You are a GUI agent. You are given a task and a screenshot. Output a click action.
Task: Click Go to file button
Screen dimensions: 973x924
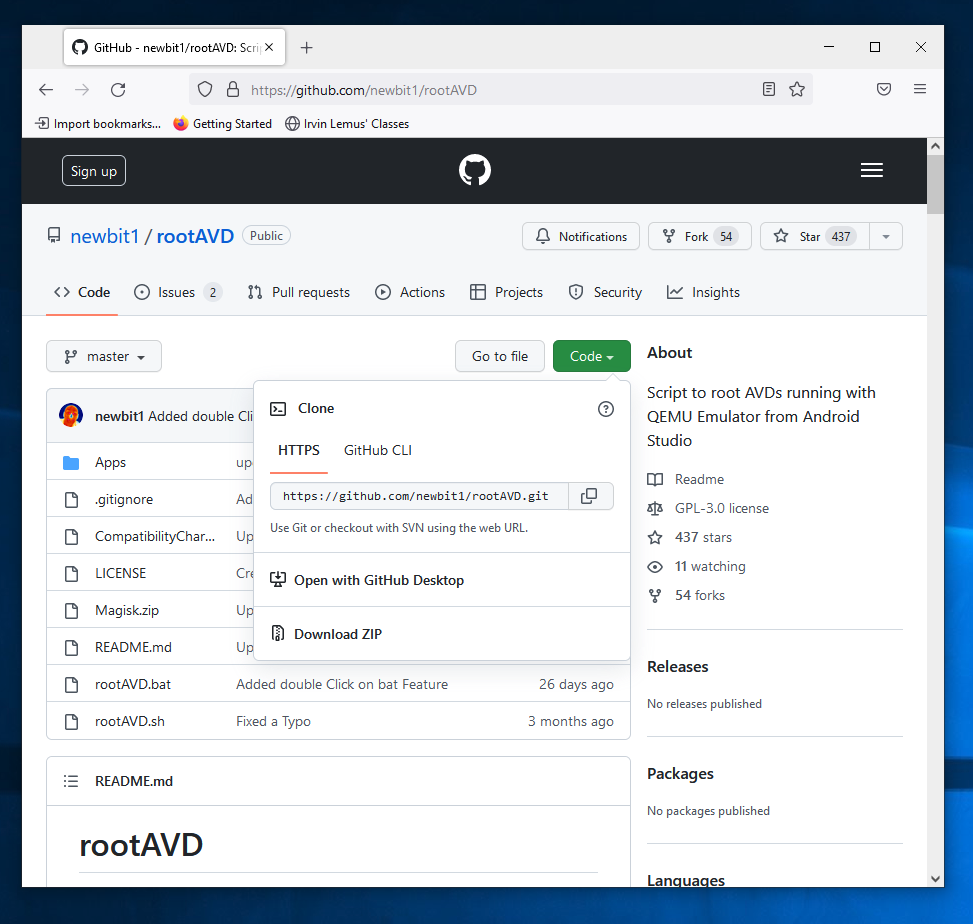click(x=500, y=356)
